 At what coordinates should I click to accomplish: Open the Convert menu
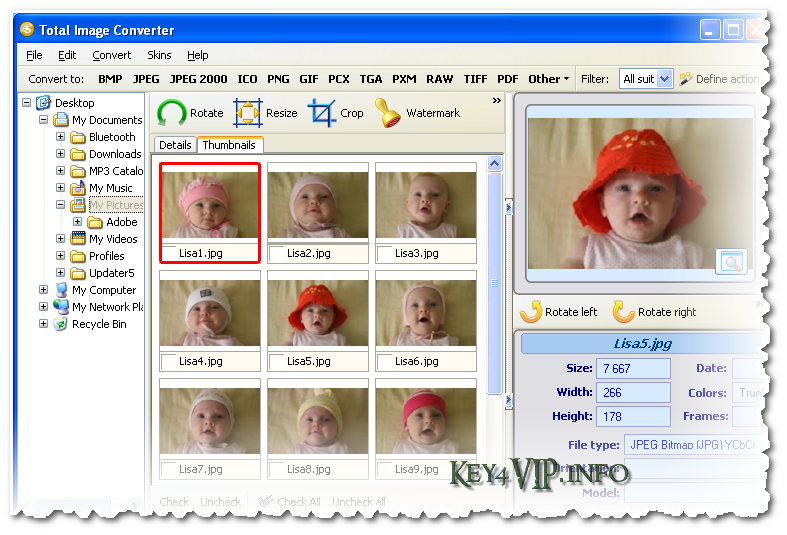111,55
